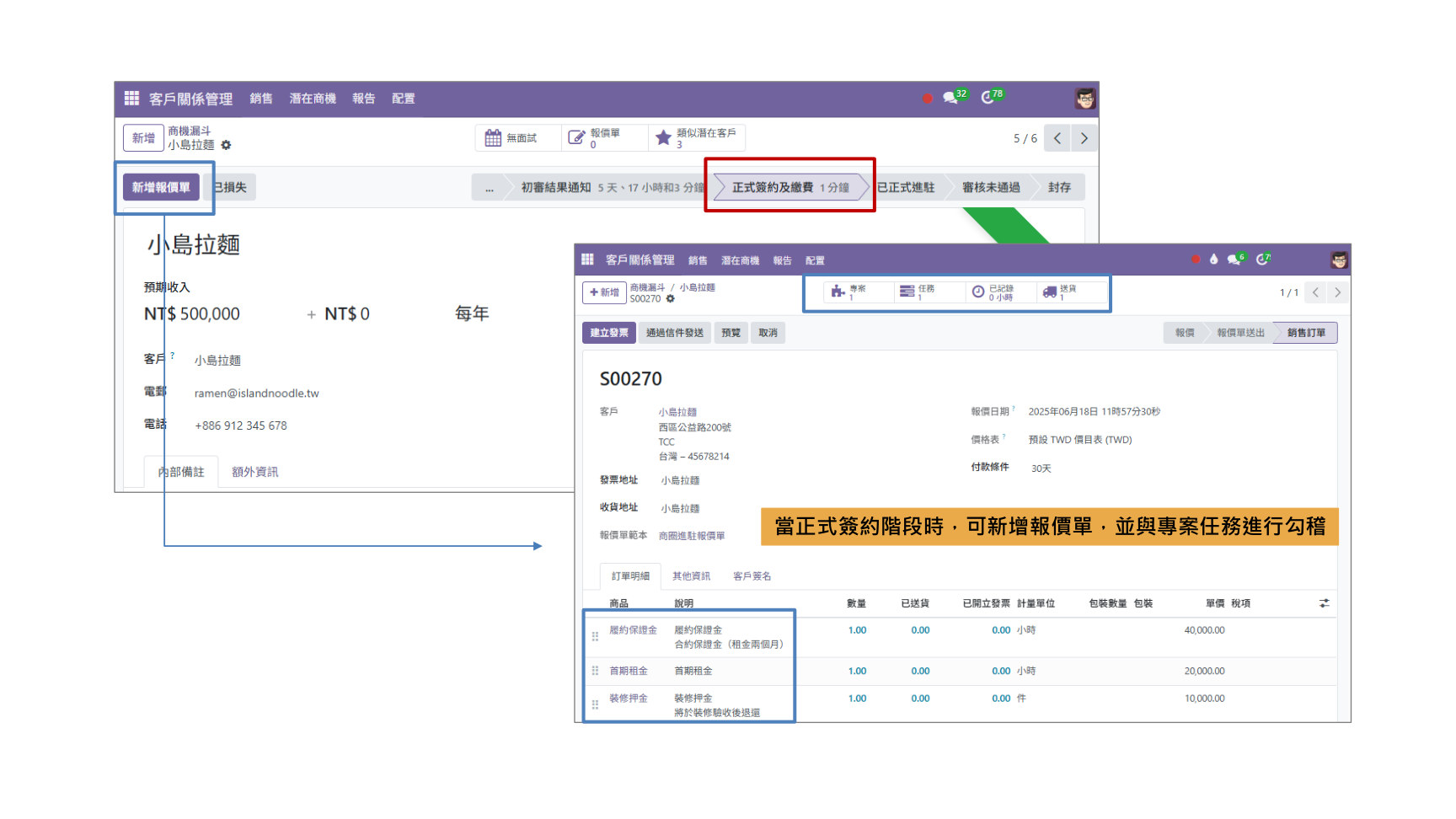Go to next record in 1/1 pager
This screenshot has width=1456, height=819.
[x=1337, y=292]
